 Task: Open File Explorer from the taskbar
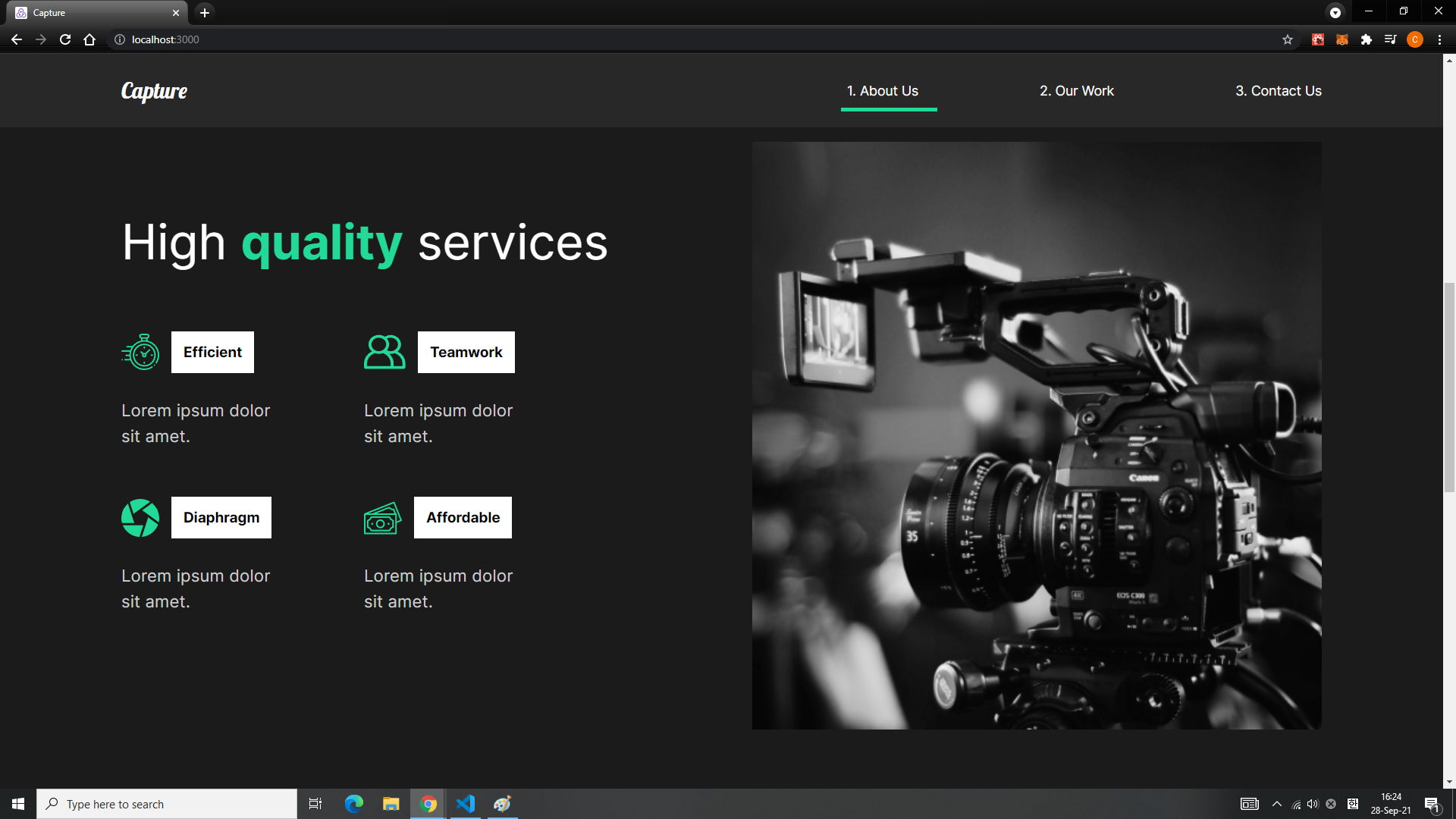click(x=391, y=803)
